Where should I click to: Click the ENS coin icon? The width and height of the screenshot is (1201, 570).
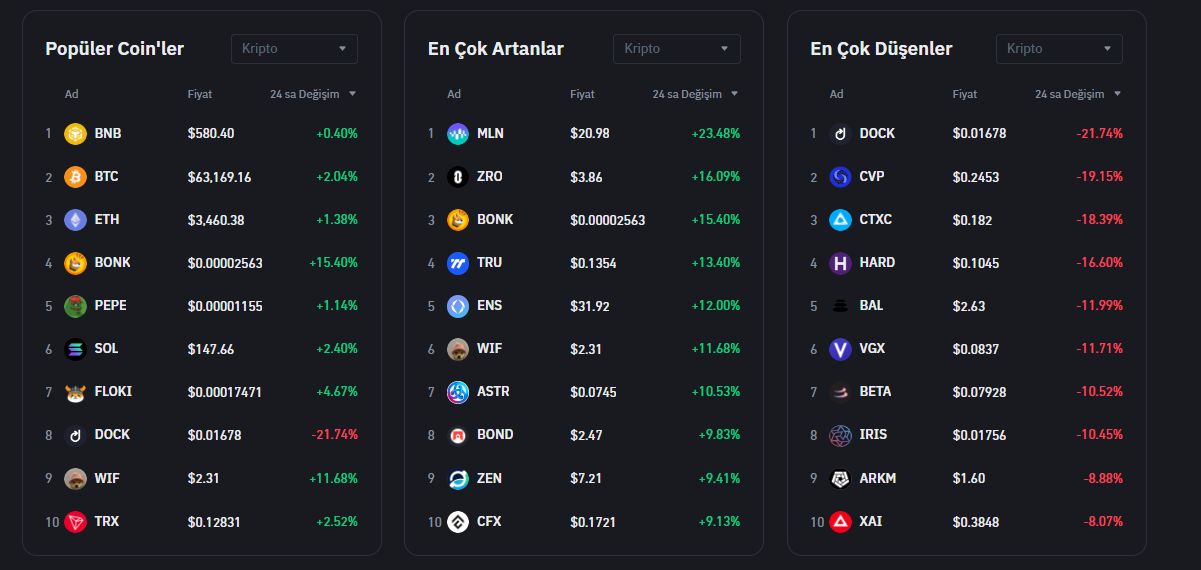coord(458,306)
